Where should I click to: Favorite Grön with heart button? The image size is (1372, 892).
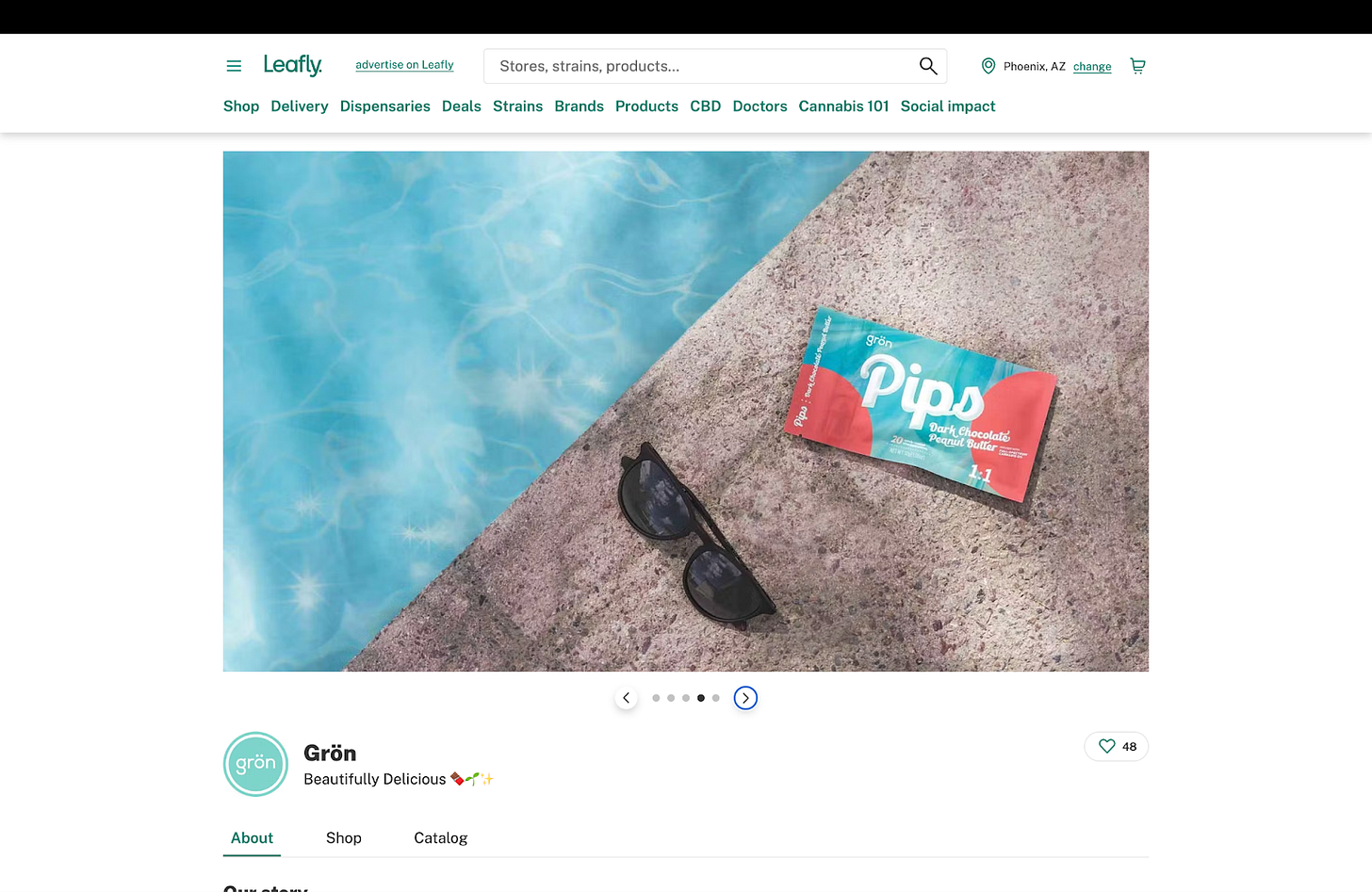(1117, 746)
